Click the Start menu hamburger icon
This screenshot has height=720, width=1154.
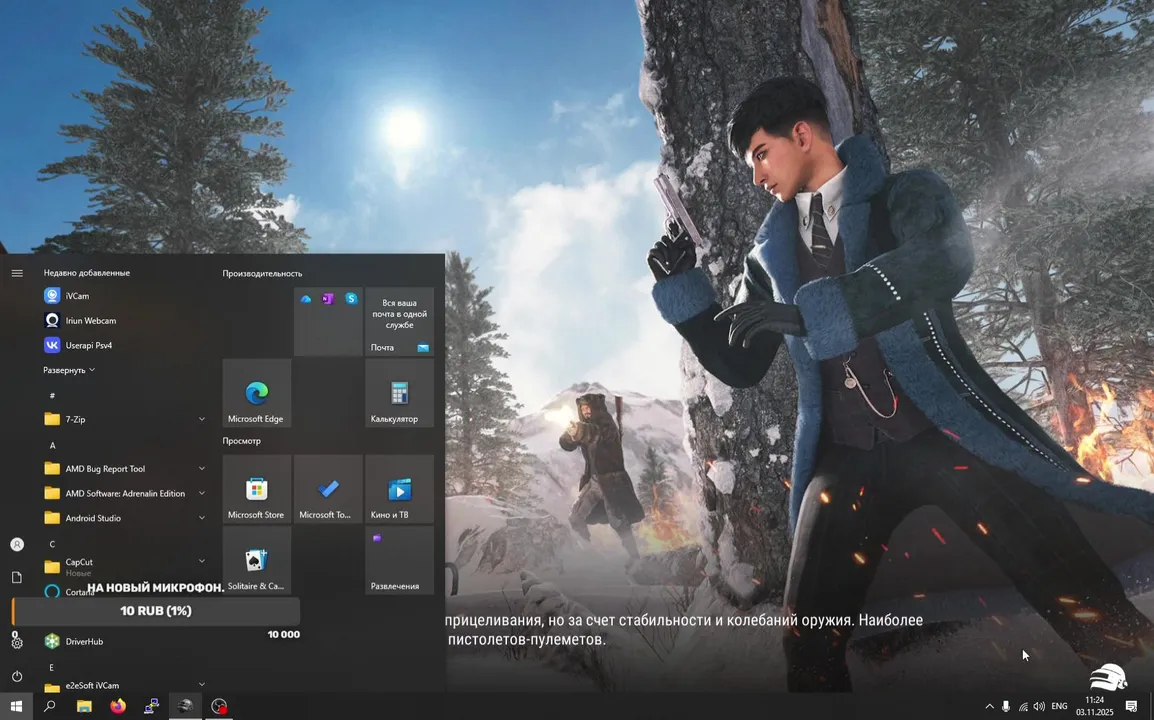17,273
